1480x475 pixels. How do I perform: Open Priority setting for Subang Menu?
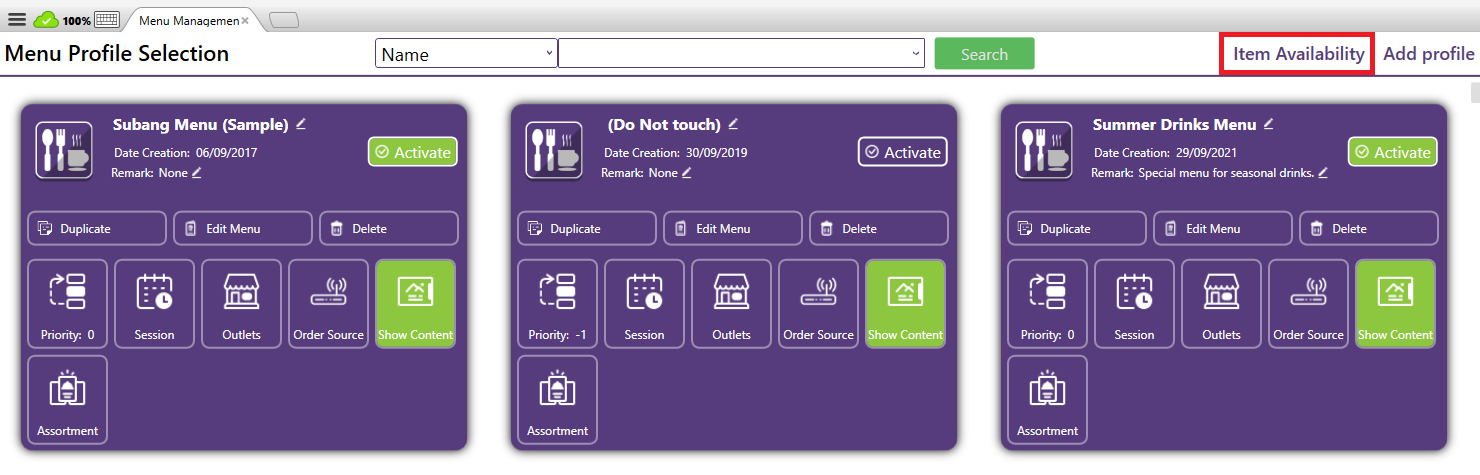pyautogui.click(x=67, y=304)
